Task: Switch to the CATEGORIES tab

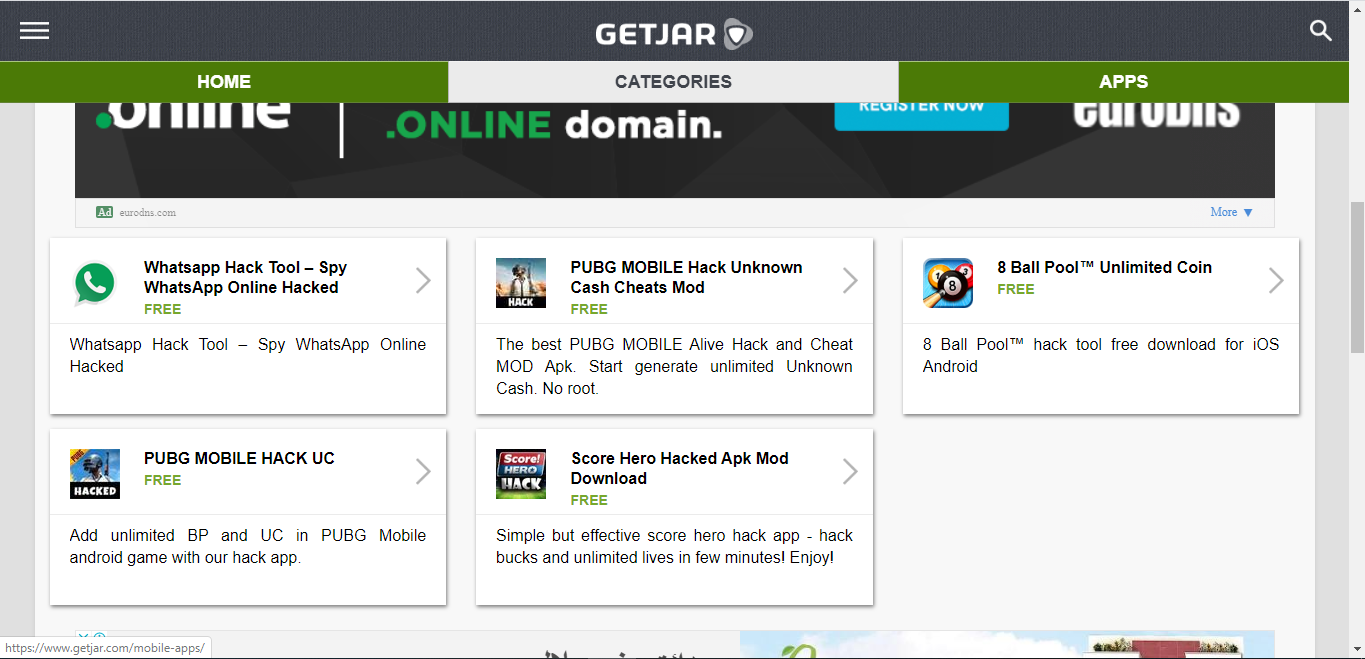Action: tap(673, 82)
